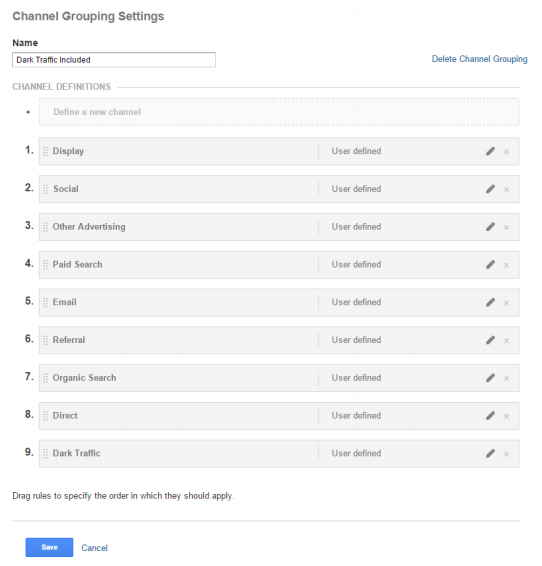The image size is (542, 566).
Task: Click the plus icon to add channel
Action: coord(28,112)
